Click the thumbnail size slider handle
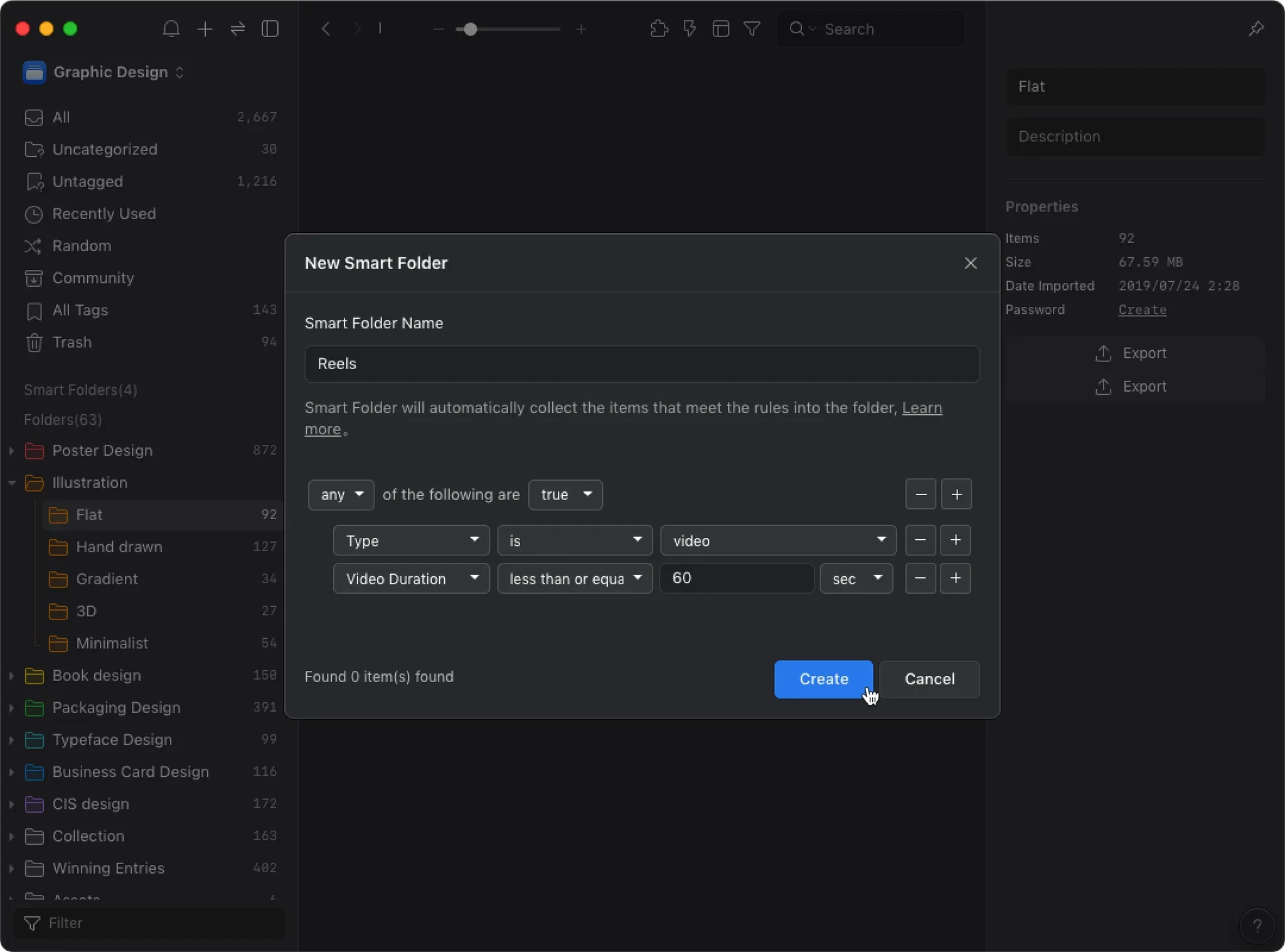Screen dimensions: 1285x952 470,29
